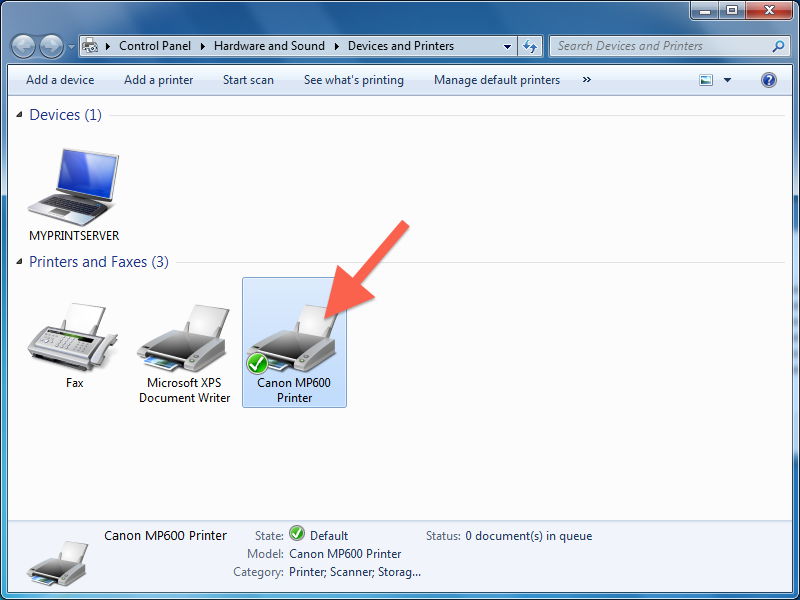Click the Model value Canon MP600 Printer
The width and height of the screenshot is (800, 600).
tap(345, 554)
